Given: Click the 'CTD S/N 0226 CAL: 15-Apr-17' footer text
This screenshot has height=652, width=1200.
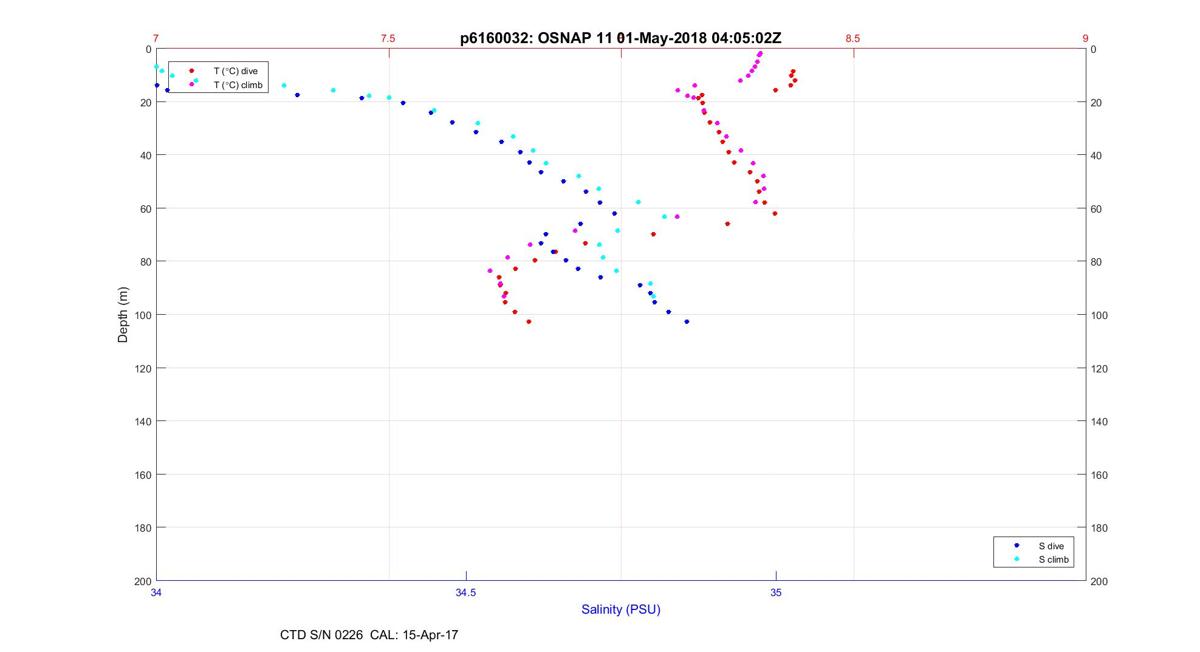Looking at the screenshot, I should [x=369, y=635].
